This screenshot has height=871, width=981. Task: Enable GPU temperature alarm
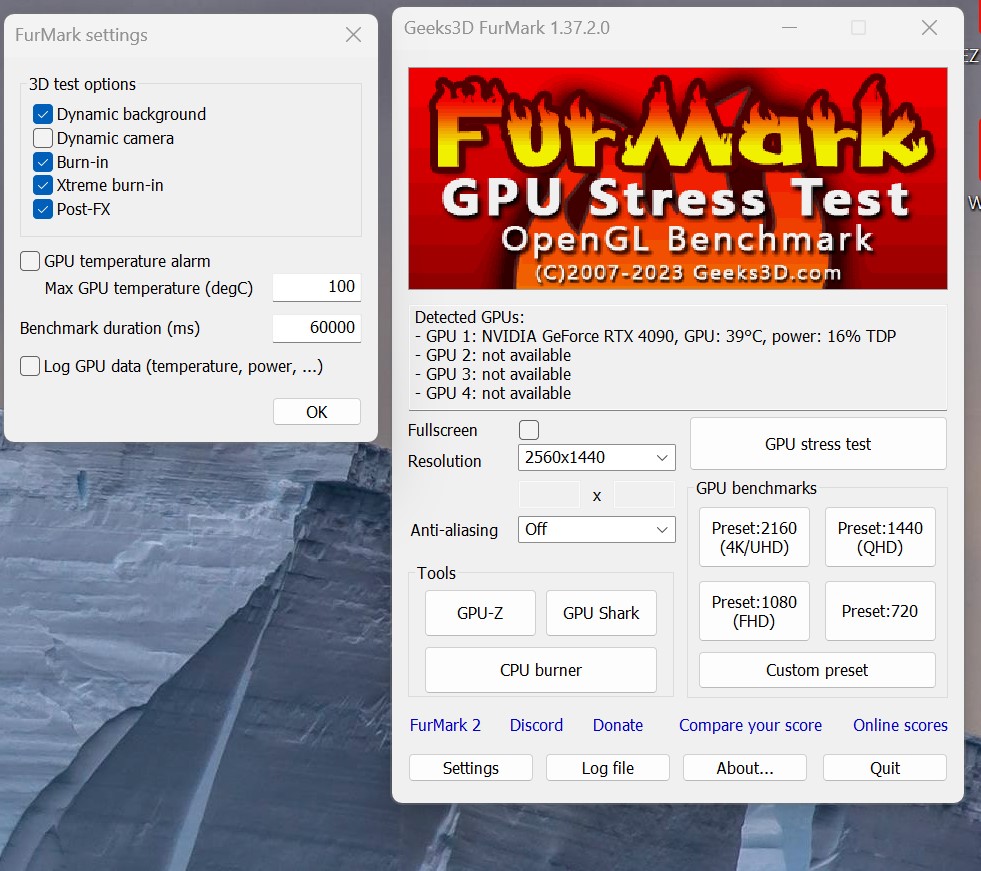click(x=29, y=261)
